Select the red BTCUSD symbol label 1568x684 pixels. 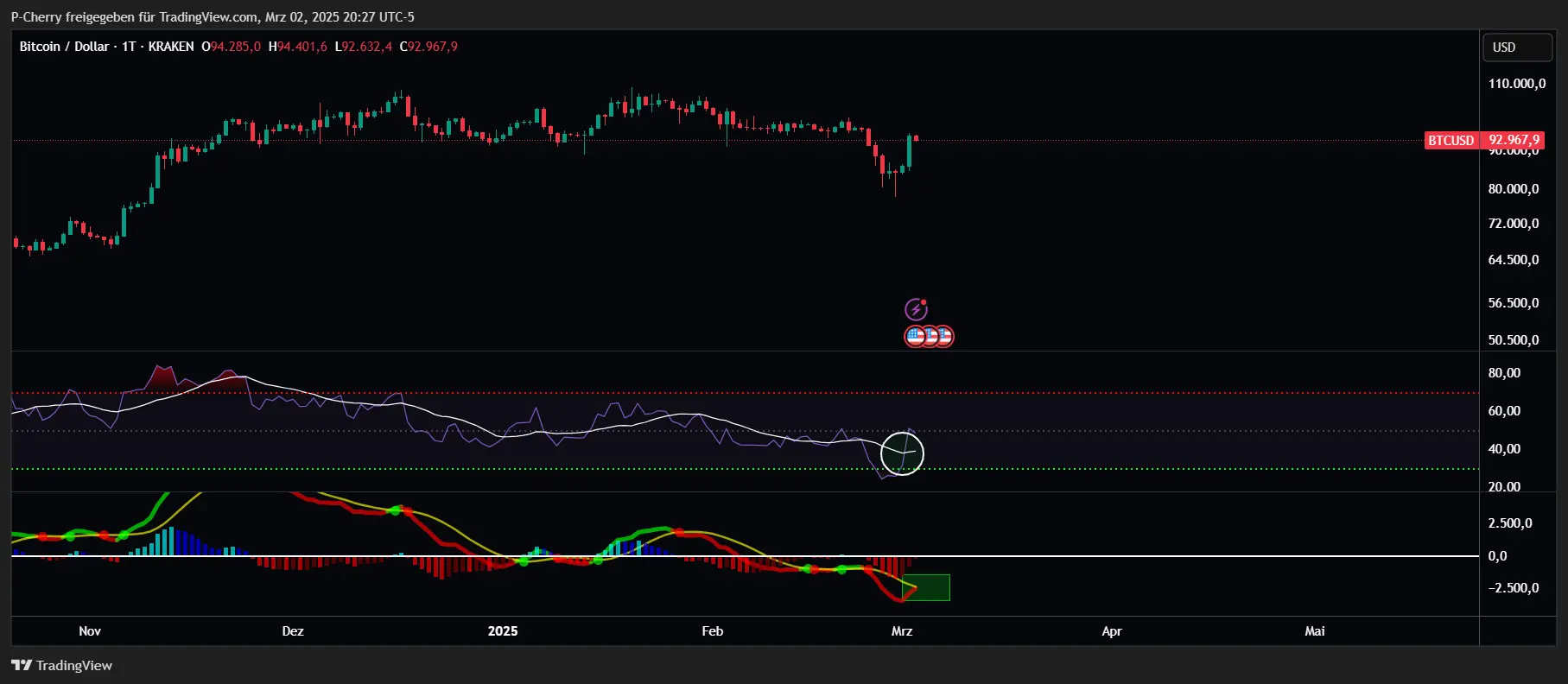coord(1451,140)
